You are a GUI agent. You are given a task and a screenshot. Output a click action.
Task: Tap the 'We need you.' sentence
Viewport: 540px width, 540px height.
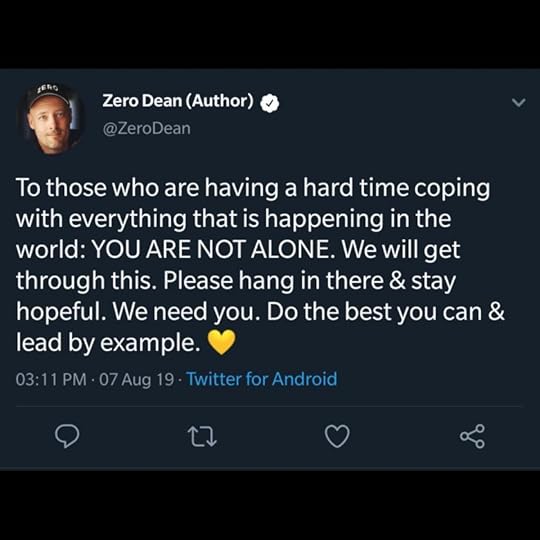point(186,312)
